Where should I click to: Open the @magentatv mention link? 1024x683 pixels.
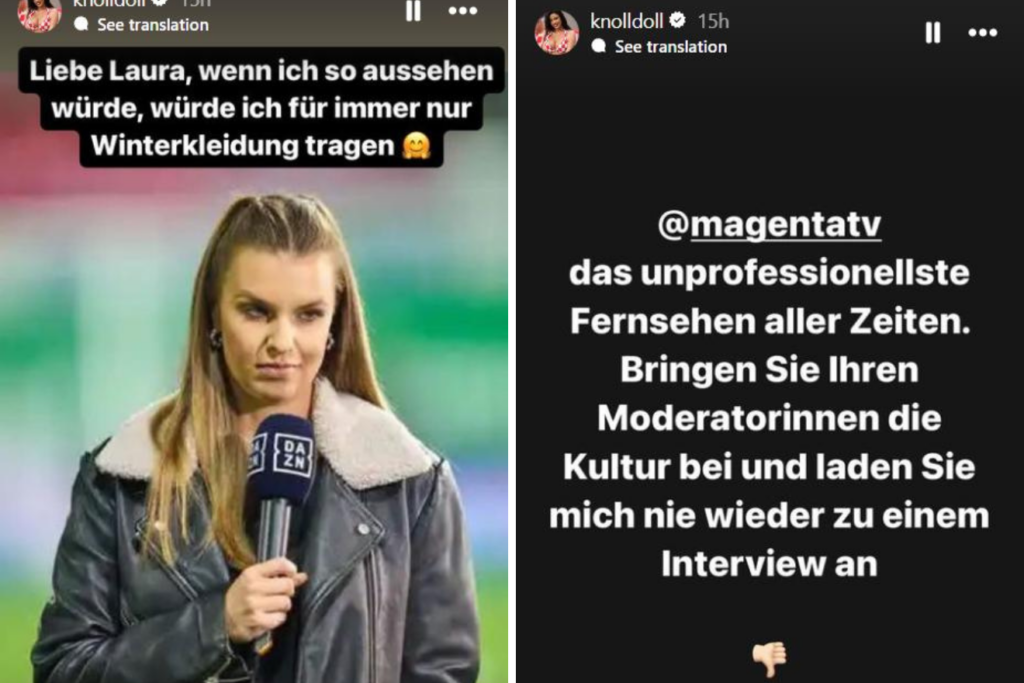(x=769, y=225)
